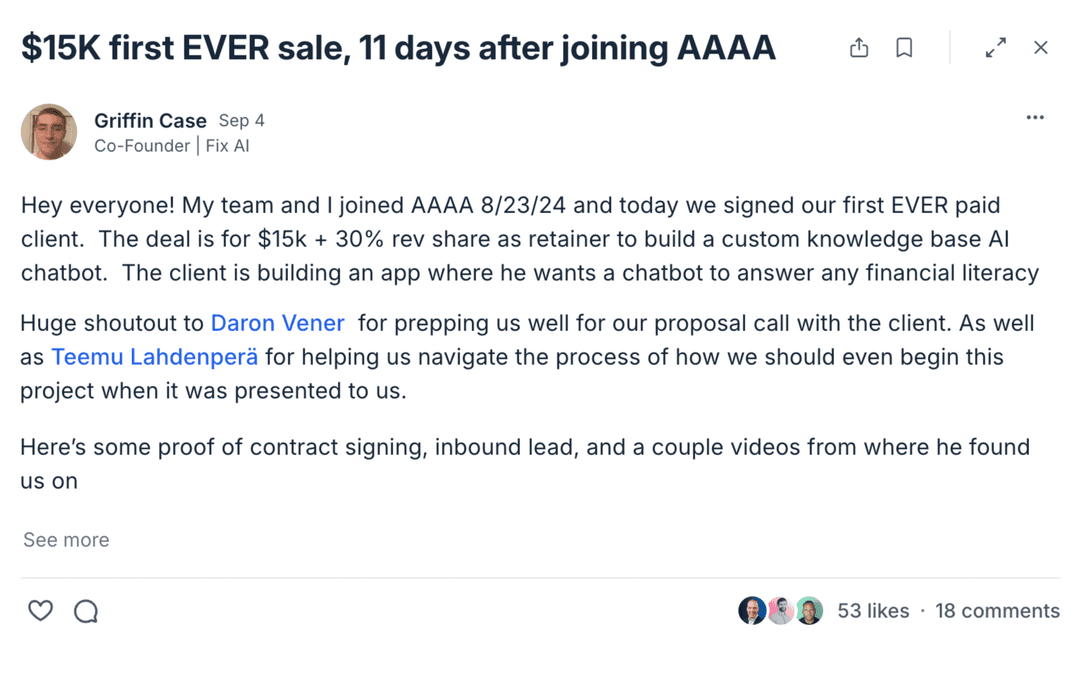Close the post dialog
This screenshot has height=677, width=1080.
pyautogui.click(x=1041, y=48)
